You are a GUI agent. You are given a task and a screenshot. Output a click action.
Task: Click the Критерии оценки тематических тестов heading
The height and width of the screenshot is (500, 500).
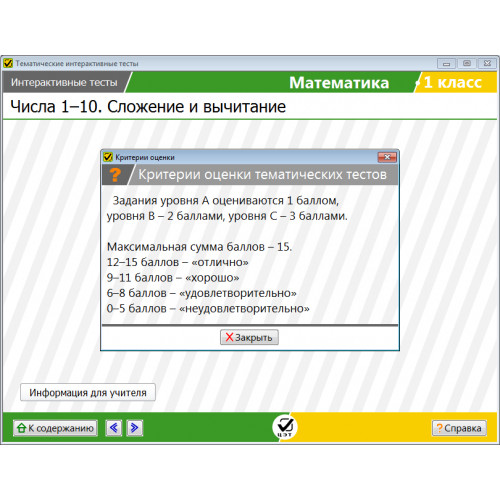(262, 174)
